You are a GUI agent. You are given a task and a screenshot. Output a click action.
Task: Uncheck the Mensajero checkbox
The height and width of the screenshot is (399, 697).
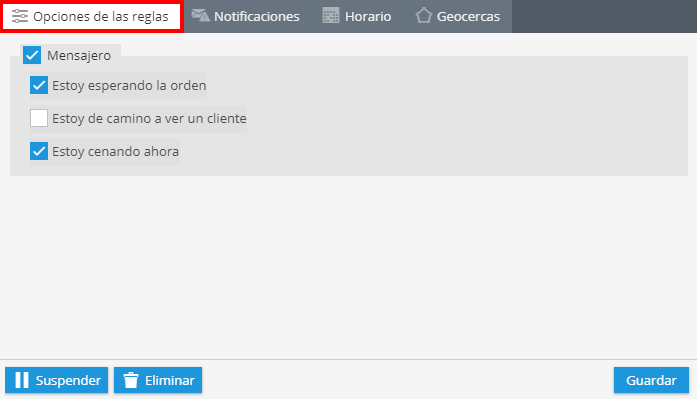[x=32, y=56]
